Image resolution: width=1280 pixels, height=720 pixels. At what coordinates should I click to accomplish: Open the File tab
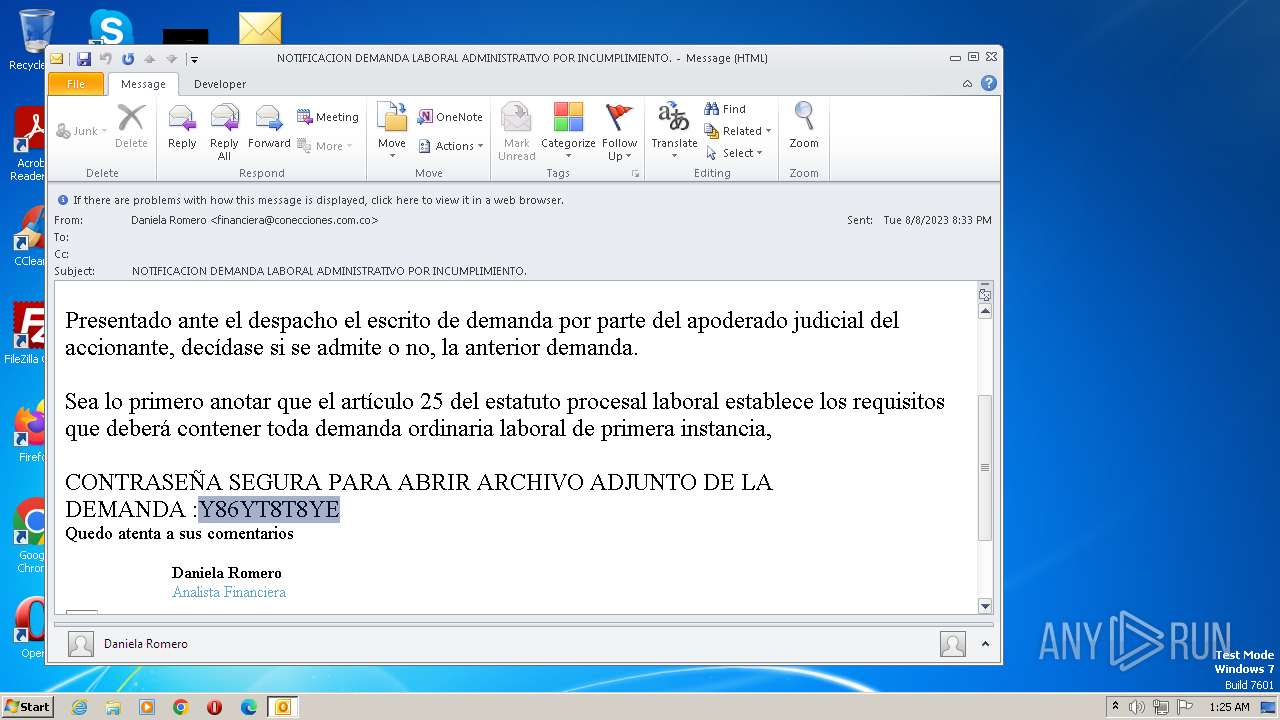point(76,84)
